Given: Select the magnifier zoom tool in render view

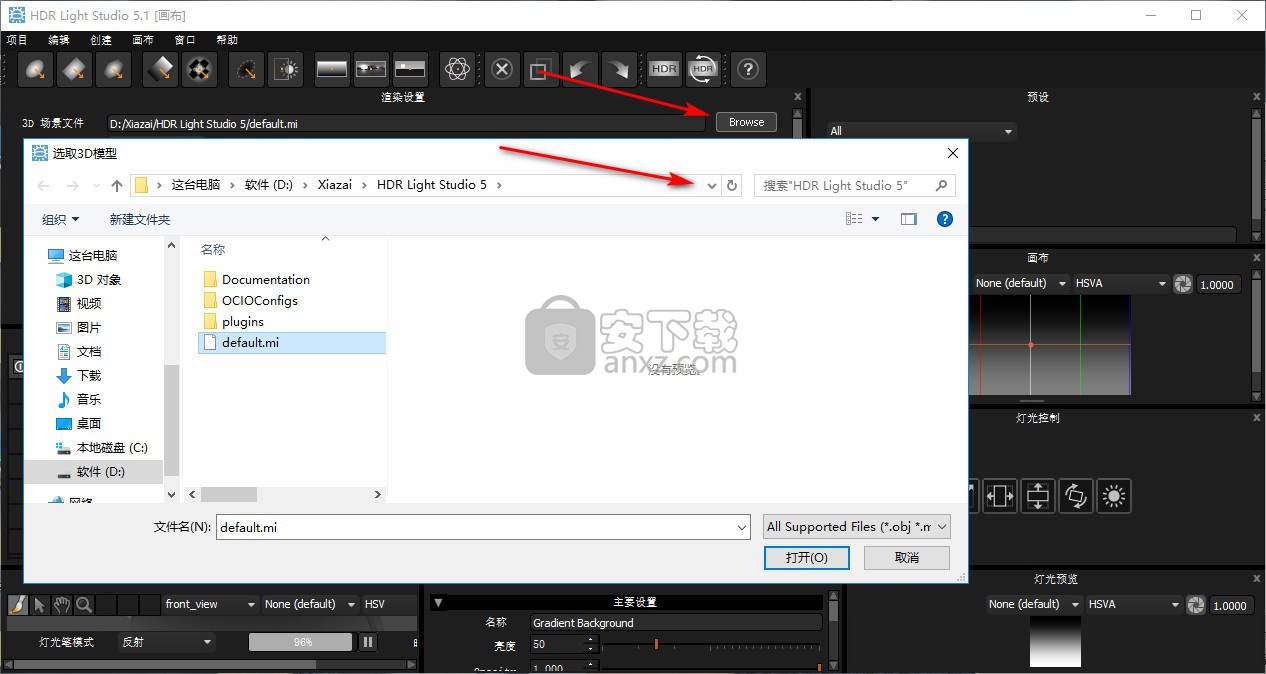Looking at the screenshot, I should [84, 604].
